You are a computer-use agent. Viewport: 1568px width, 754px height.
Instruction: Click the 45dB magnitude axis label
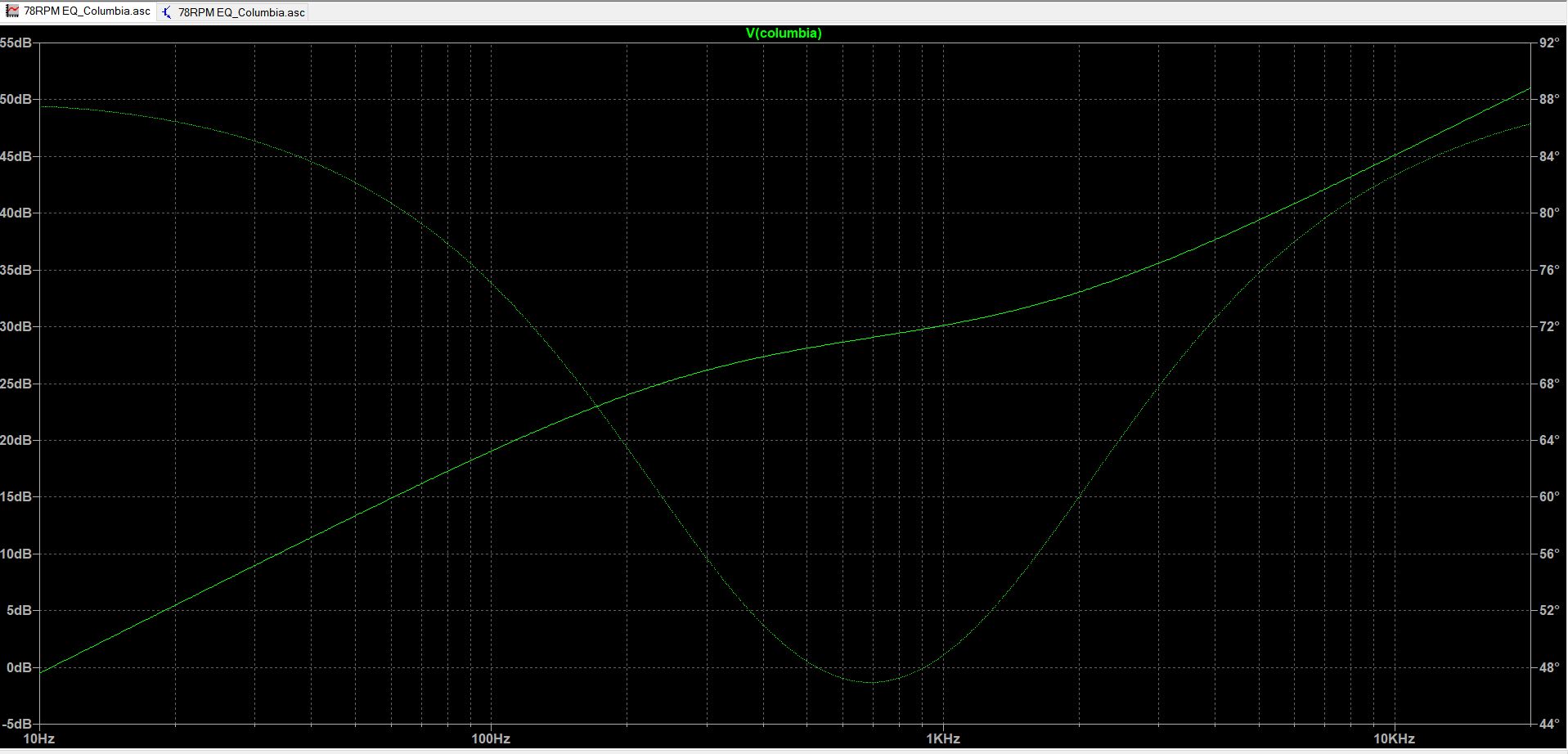16,156
